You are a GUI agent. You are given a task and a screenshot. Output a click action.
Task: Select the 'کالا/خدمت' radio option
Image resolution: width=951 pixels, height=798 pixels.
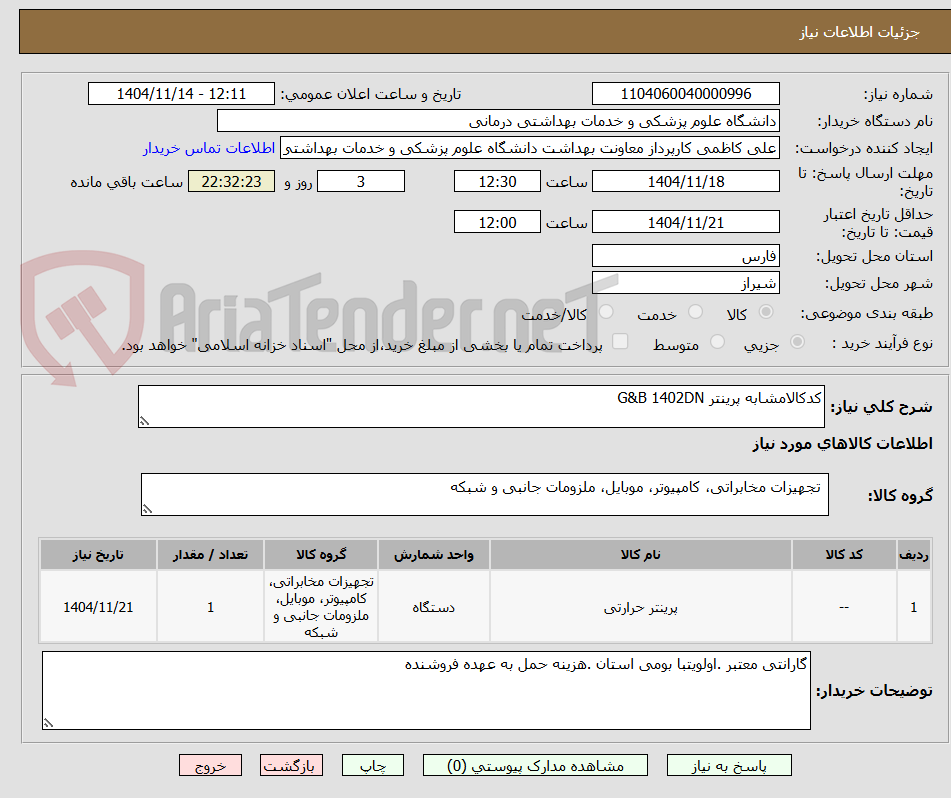(x=606, y=312)
